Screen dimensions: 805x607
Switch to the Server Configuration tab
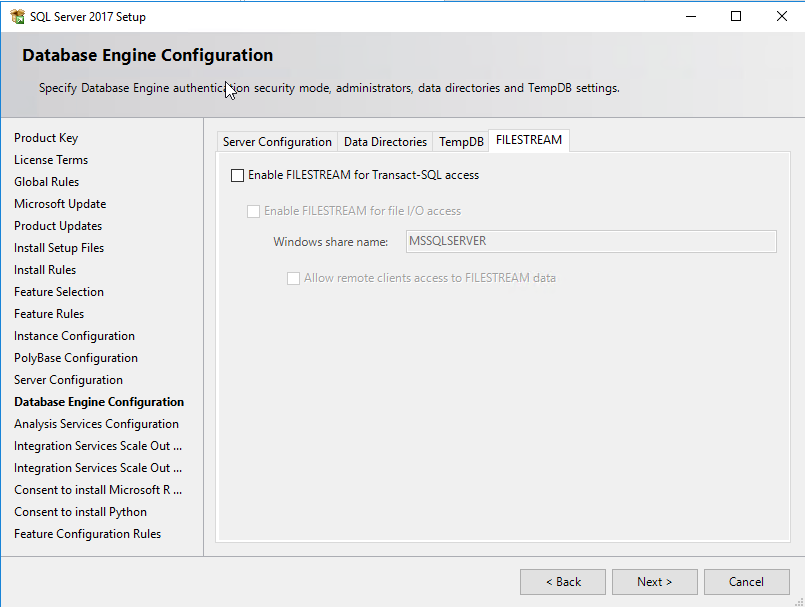point(277,142)
